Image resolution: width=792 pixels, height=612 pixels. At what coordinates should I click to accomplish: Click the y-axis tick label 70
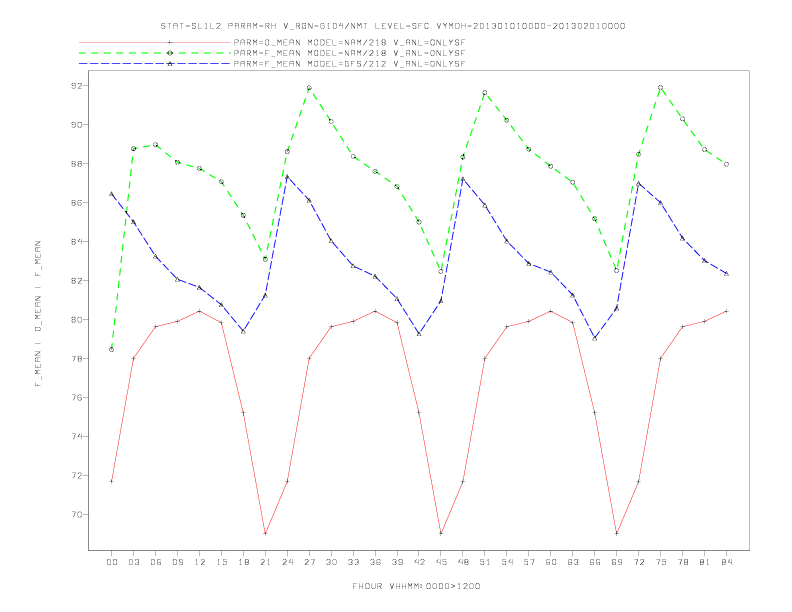point(76,515)
